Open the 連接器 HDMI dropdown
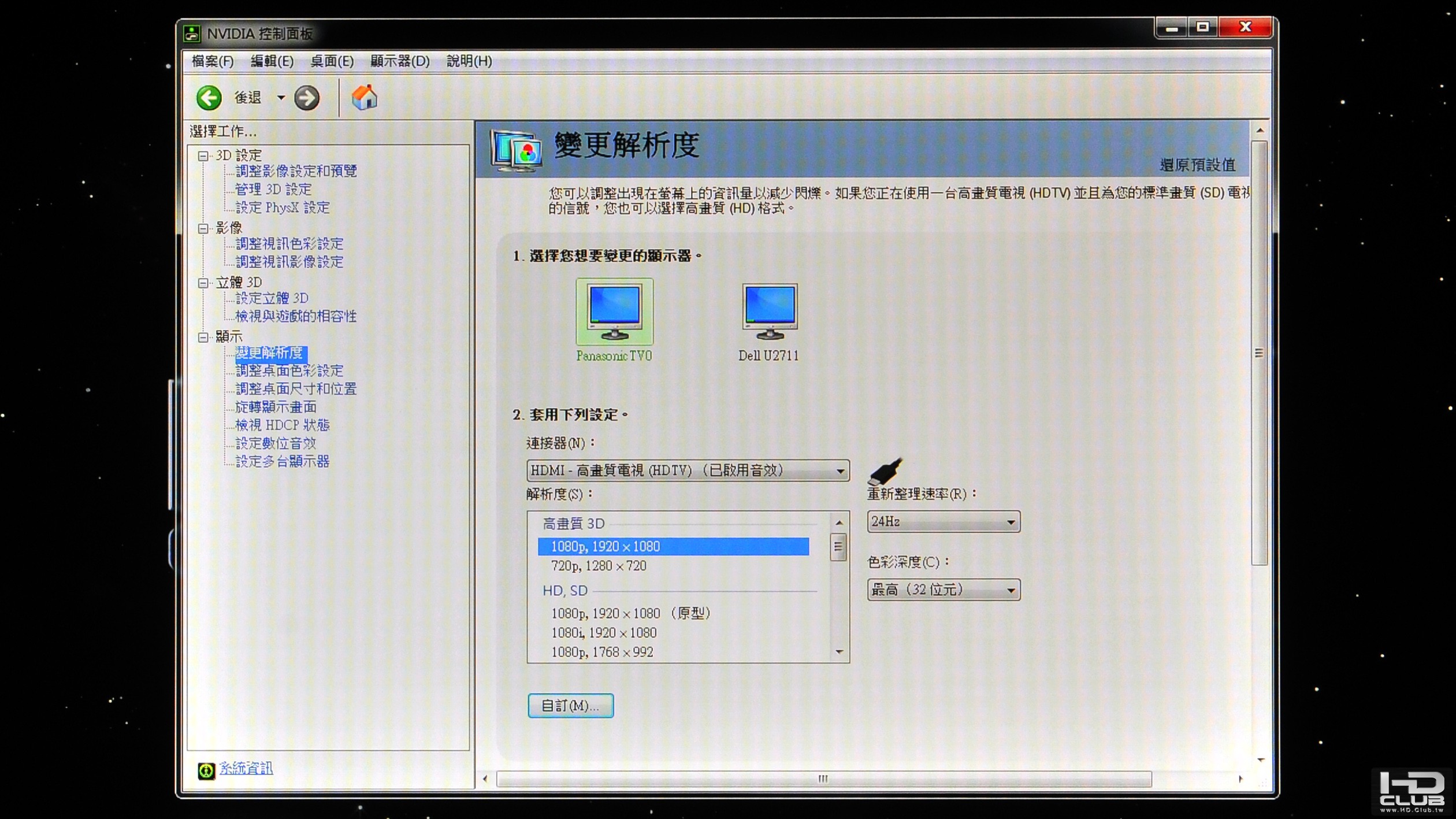The width and height of the screenshot is (1456, 819). pyautogui.click(x=688, y=470)
